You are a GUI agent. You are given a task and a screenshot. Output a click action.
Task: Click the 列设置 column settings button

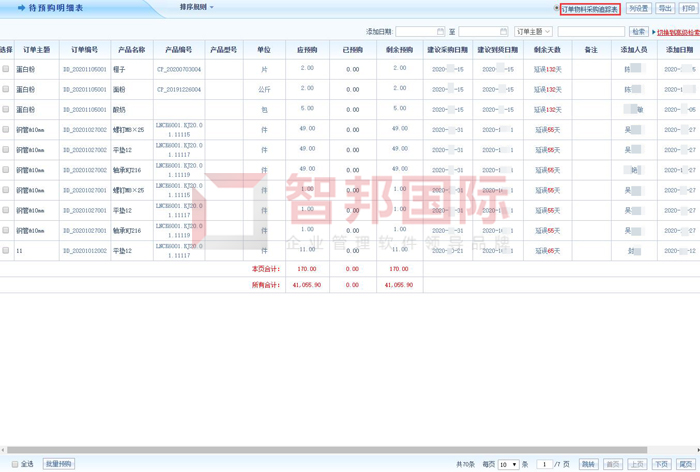639,9
